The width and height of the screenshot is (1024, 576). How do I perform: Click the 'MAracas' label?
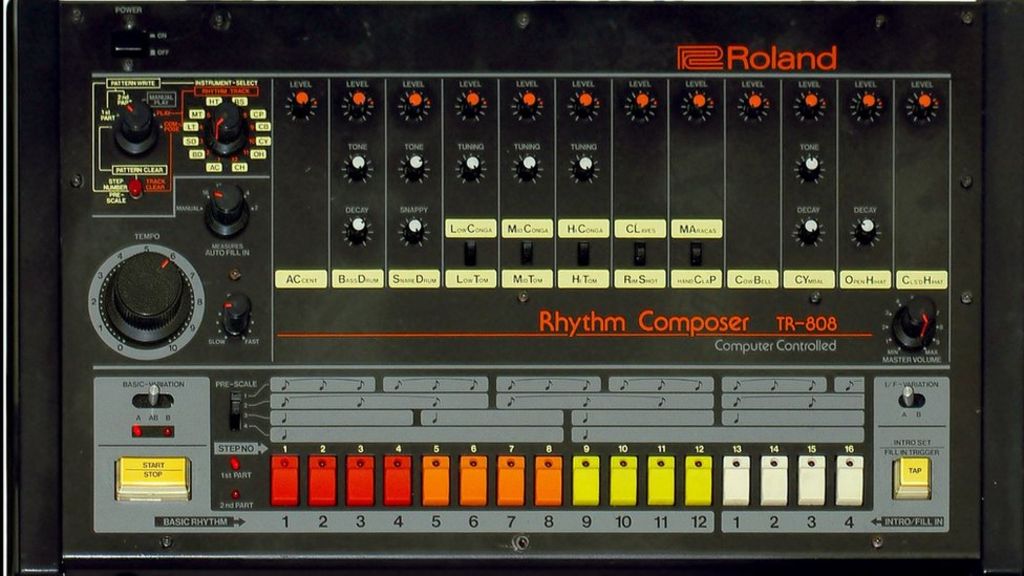pyautogui.click(x=697, y=229)
